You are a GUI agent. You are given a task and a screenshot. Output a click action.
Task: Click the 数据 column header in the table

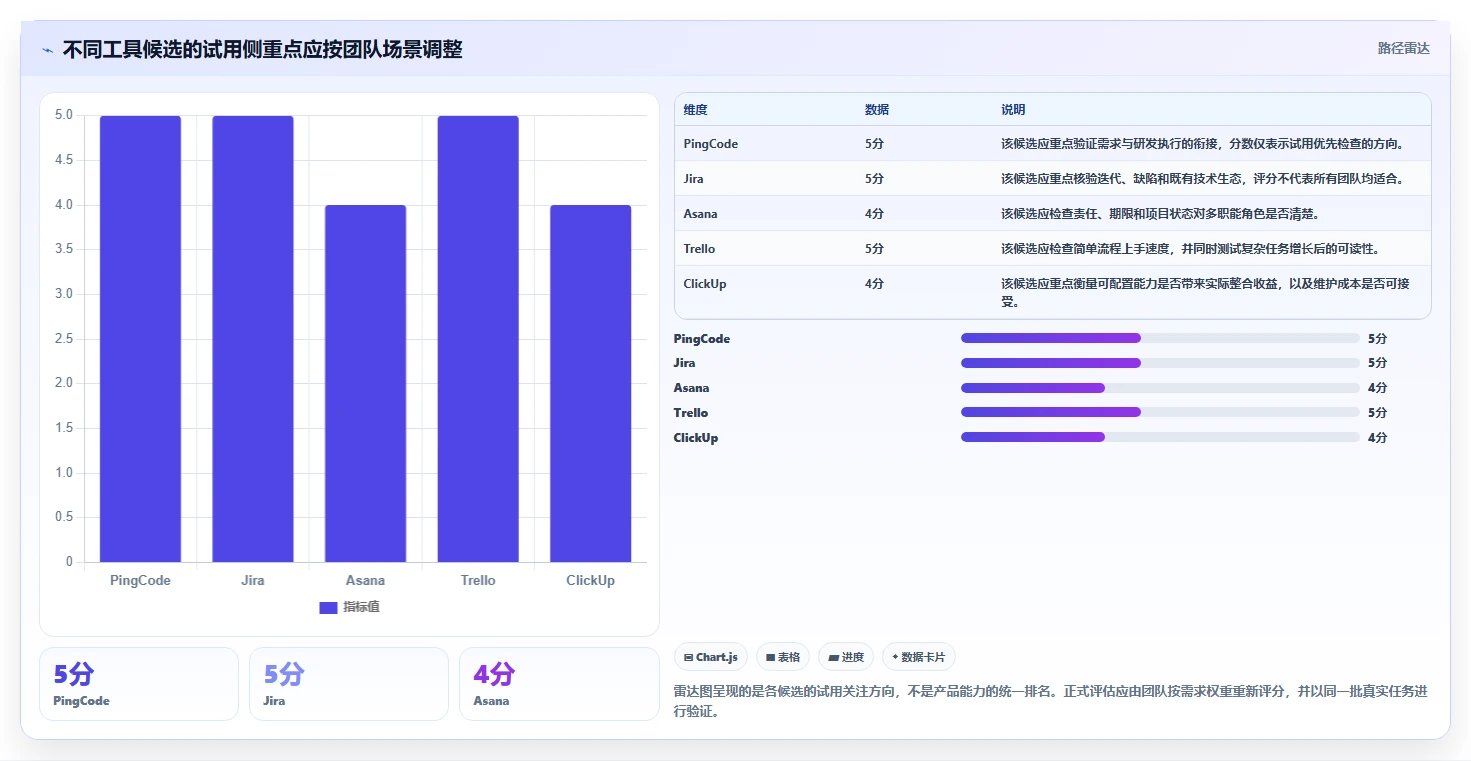tap(877, 110)
